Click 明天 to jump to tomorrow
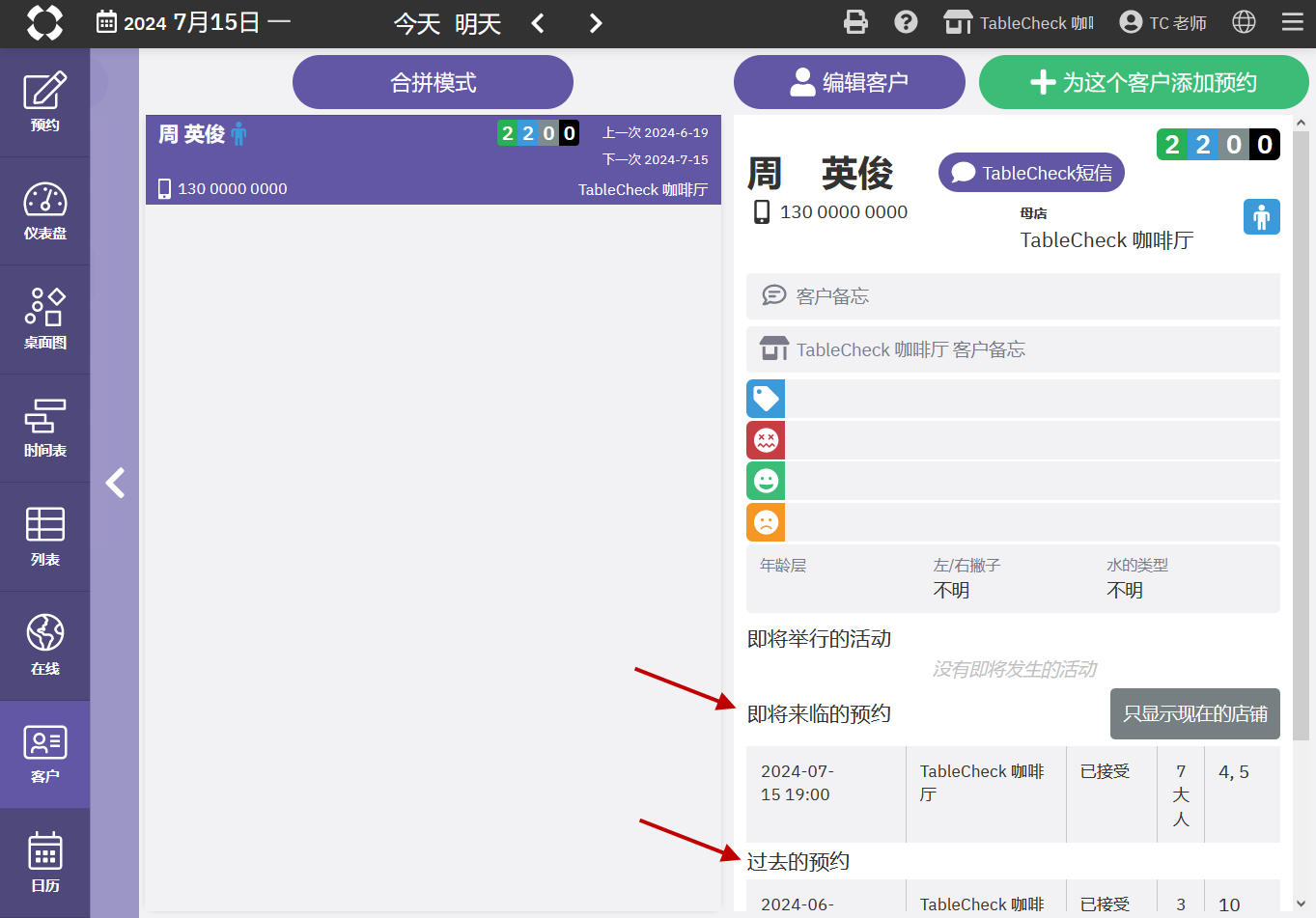This screenshot has width=1316, height=918. point(478,23)
